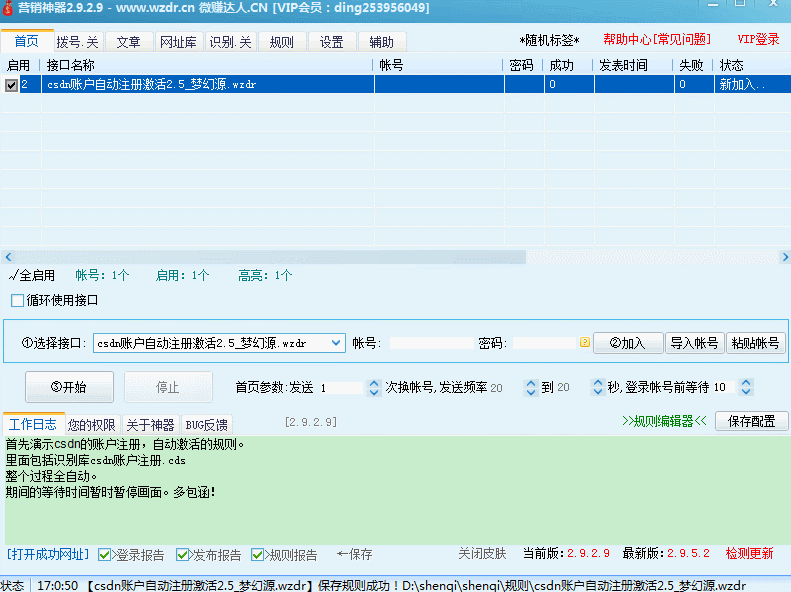791x592 pixels.
Task: Decrease 发送频率 minimum with down arrow
Action: pyautogui.click(x=531, y=392)
